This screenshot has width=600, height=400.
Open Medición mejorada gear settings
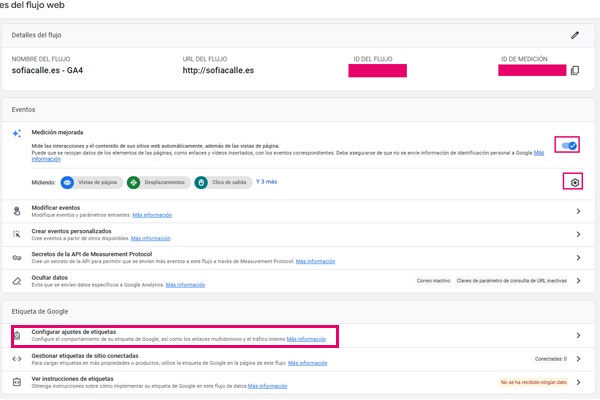[x=574, y=182]
